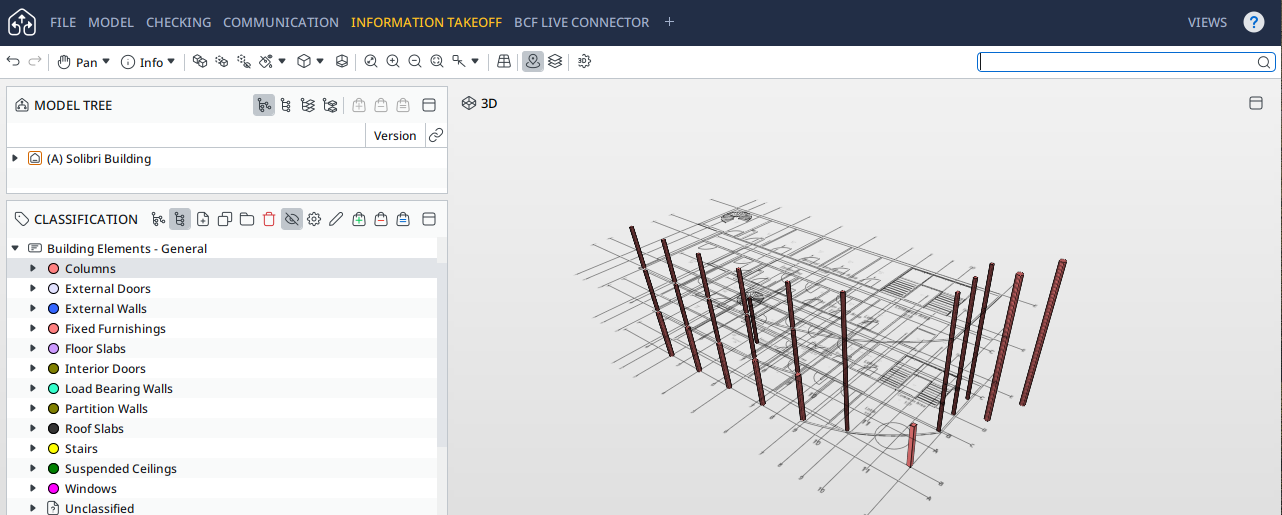Open the VIEWS menu button
The height and width of the screenshot is (515, 1282).
1207,22
